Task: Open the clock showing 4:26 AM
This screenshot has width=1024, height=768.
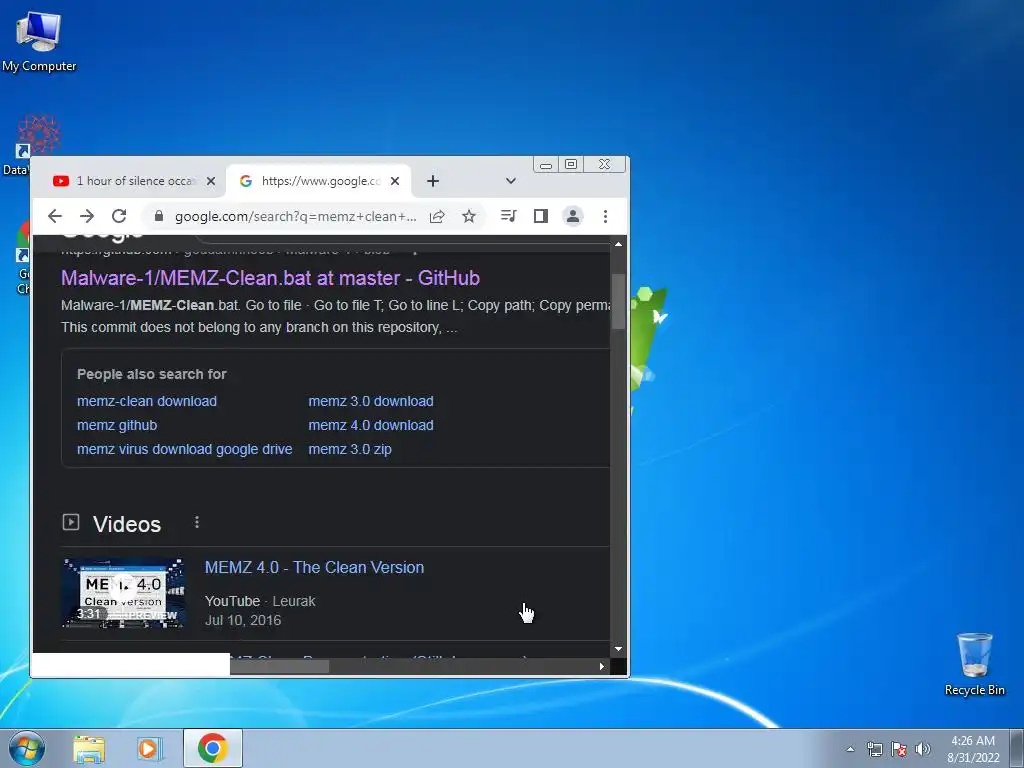Action: click(x=973, y=749)
